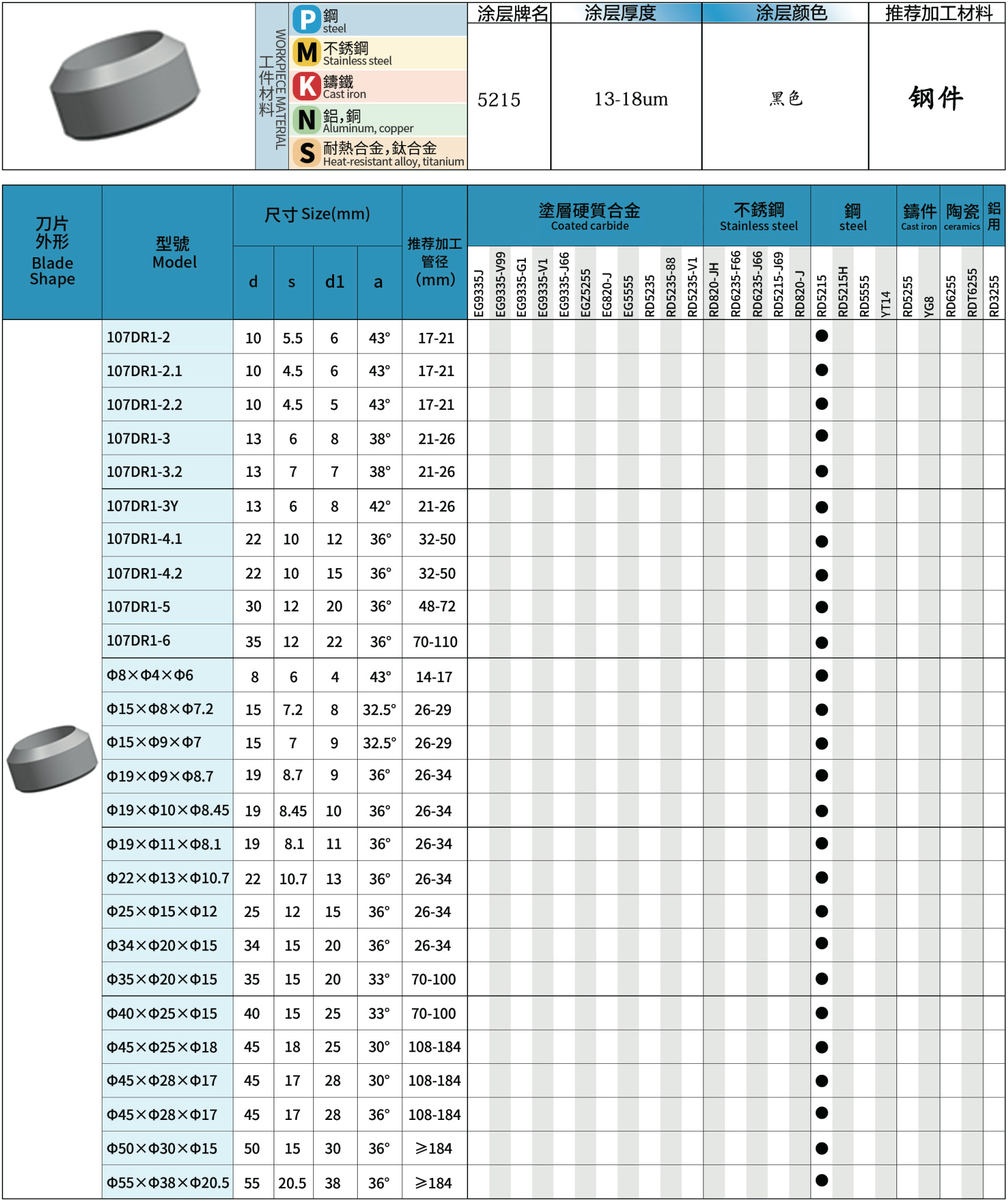Click the small blade shape image beside table
Viewport: 1008px width, 1201px height.
[52, 758]
